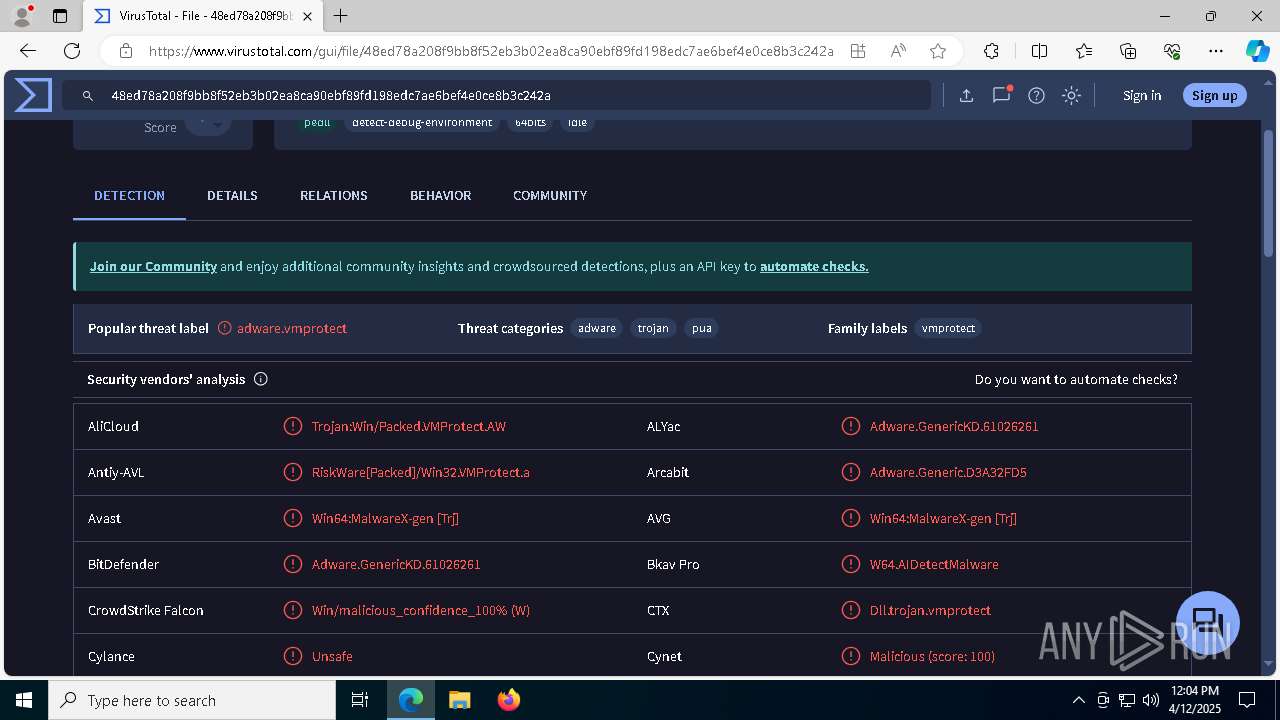Open the Windows Start menu
Viewport: 1280px width, 720px height.
point(24,700)
